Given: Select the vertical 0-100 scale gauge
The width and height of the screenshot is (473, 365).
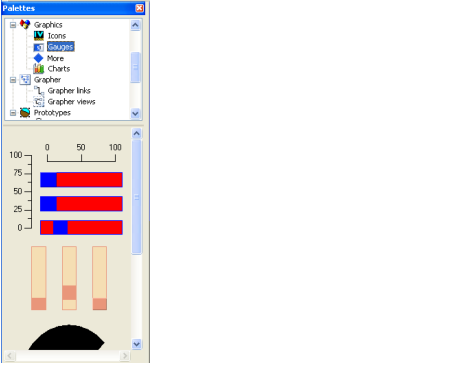Looking at the screenshot, I should (x=21, y=191).
